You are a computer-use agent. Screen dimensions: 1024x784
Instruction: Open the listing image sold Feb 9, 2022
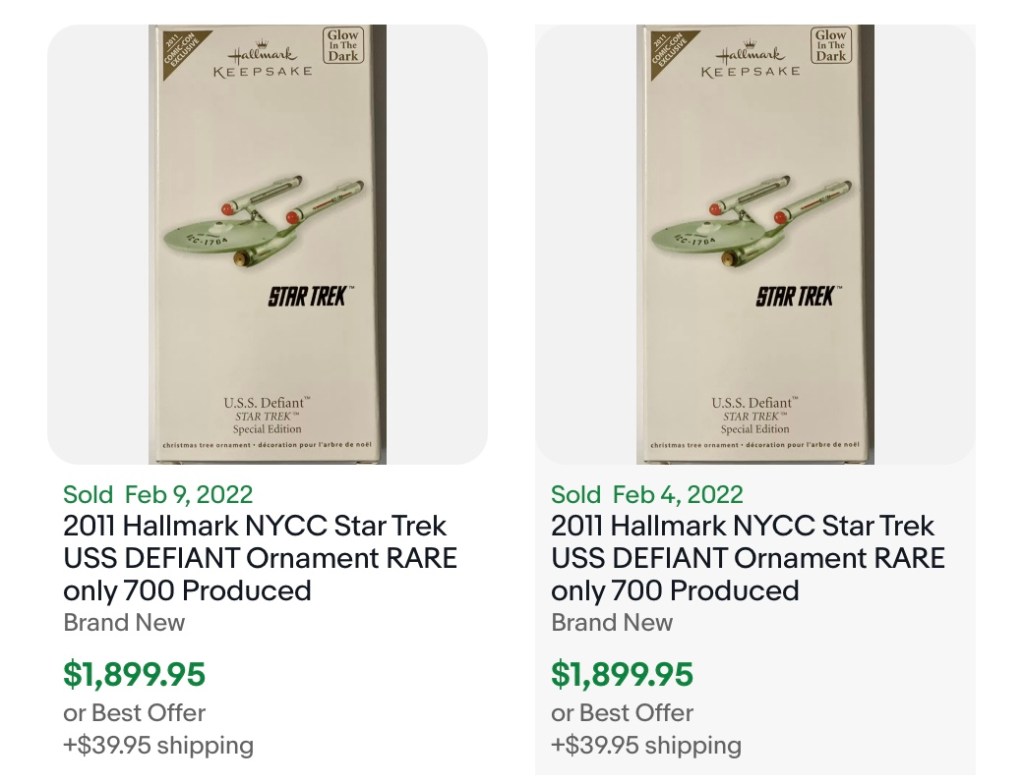pyautogui.click(x=268, y=245)
